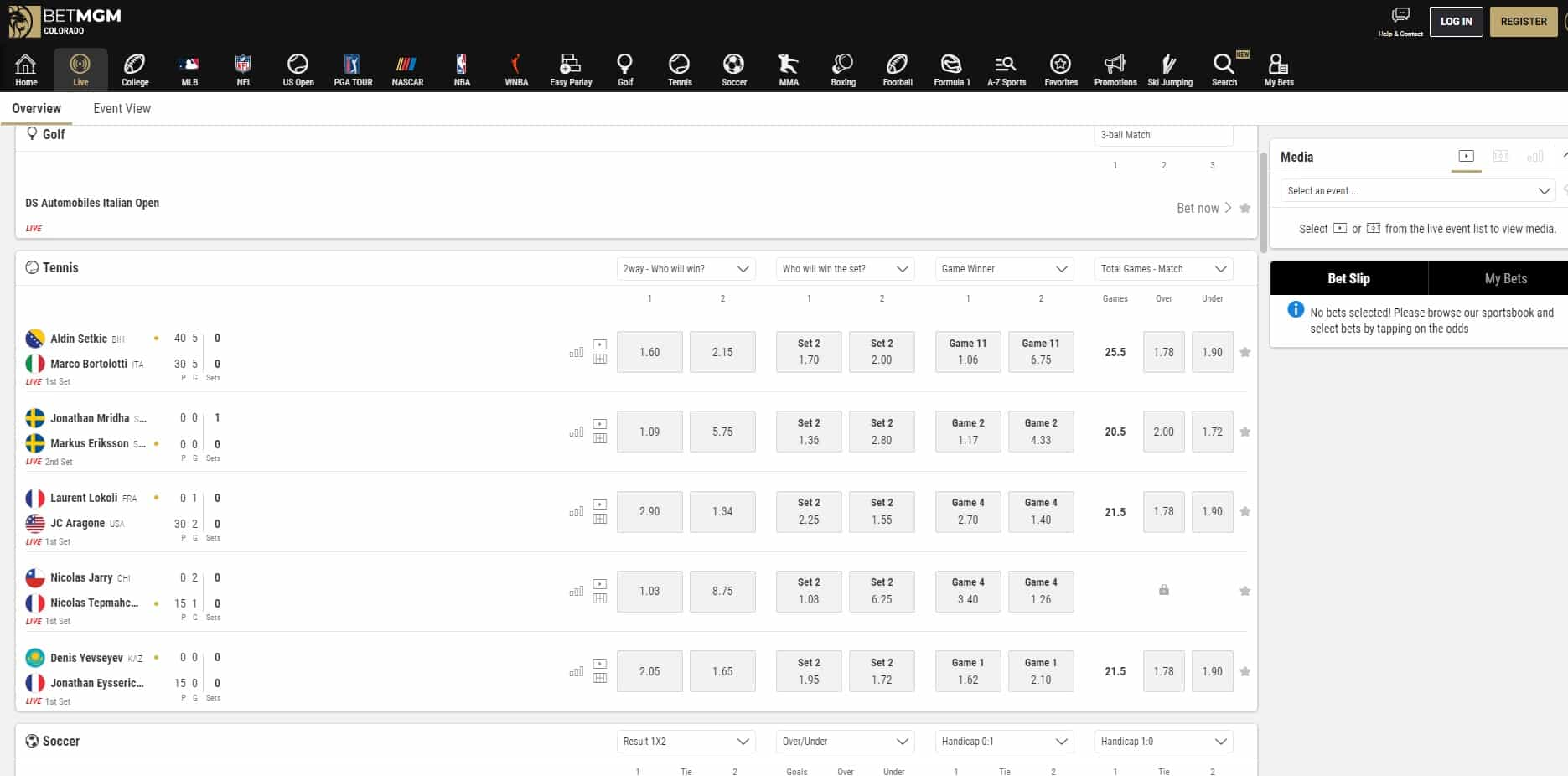Bet on Markus Eriksson at 5.75
This screenshot has height=776, width=1568.
click(722, 432)
